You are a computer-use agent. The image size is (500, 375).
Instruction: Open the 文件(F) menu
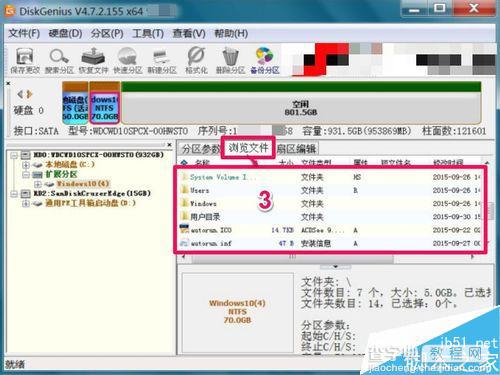pos(24,33)
